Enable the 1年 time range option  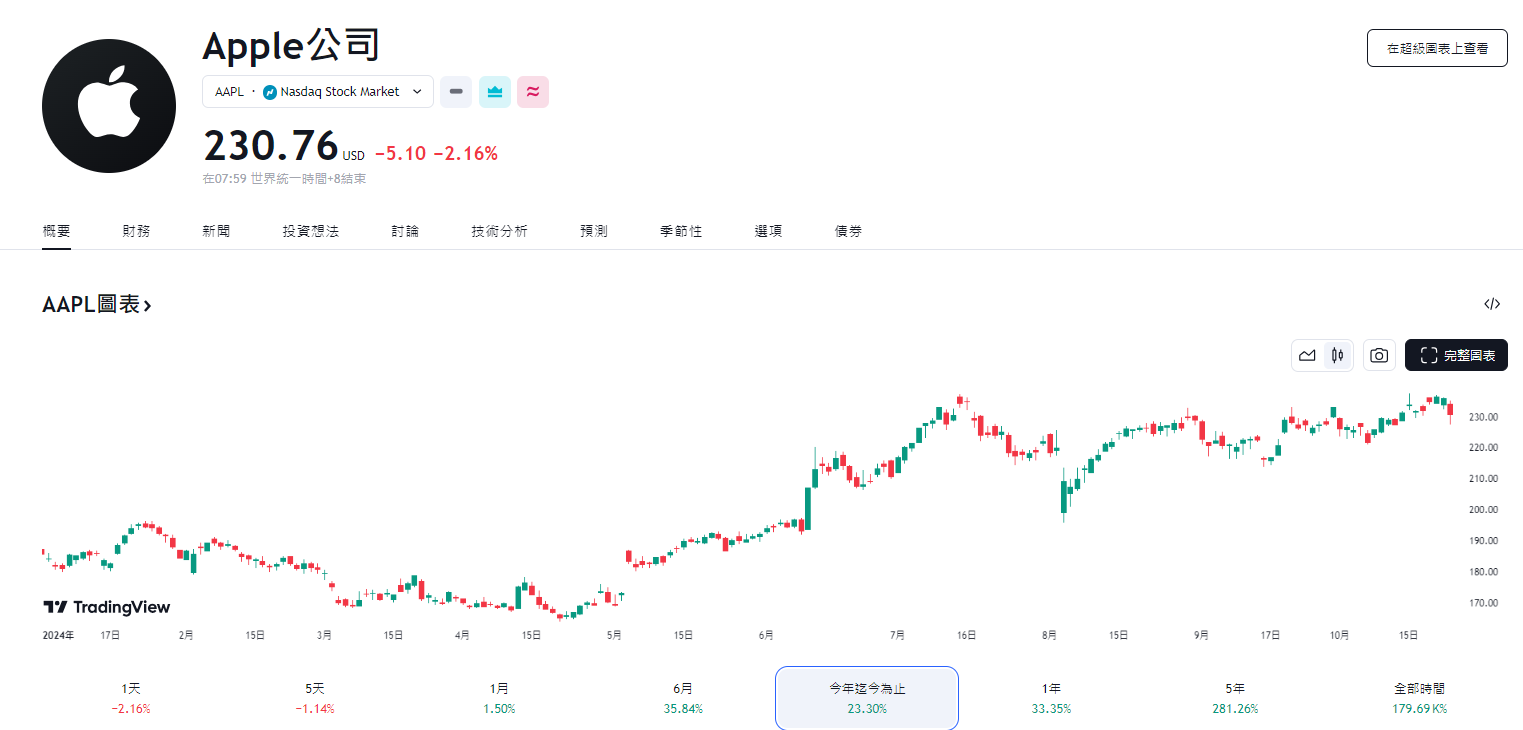1051,697
